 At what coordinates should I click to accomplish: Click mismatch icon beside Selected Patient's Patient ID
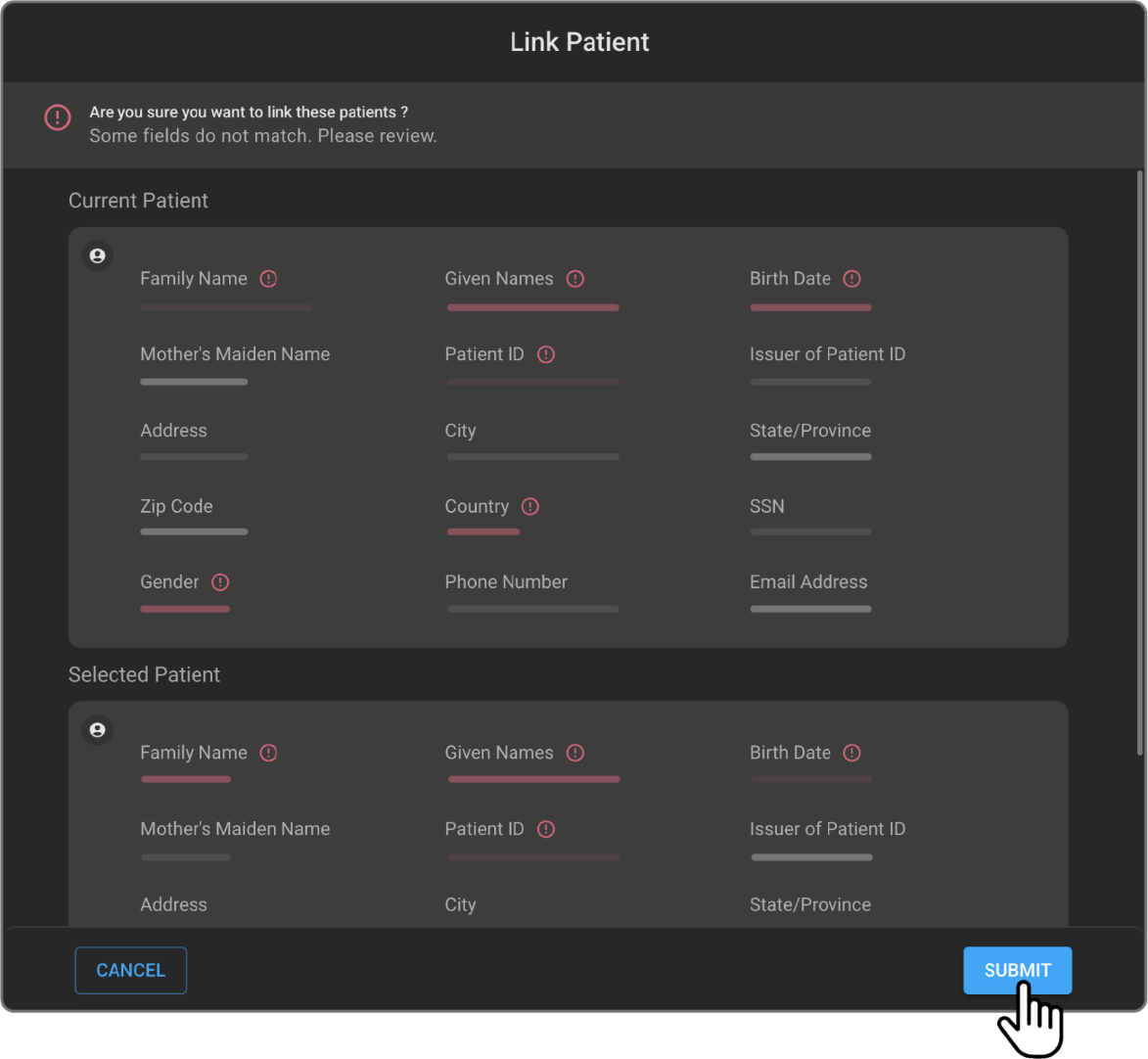point(546,829)
